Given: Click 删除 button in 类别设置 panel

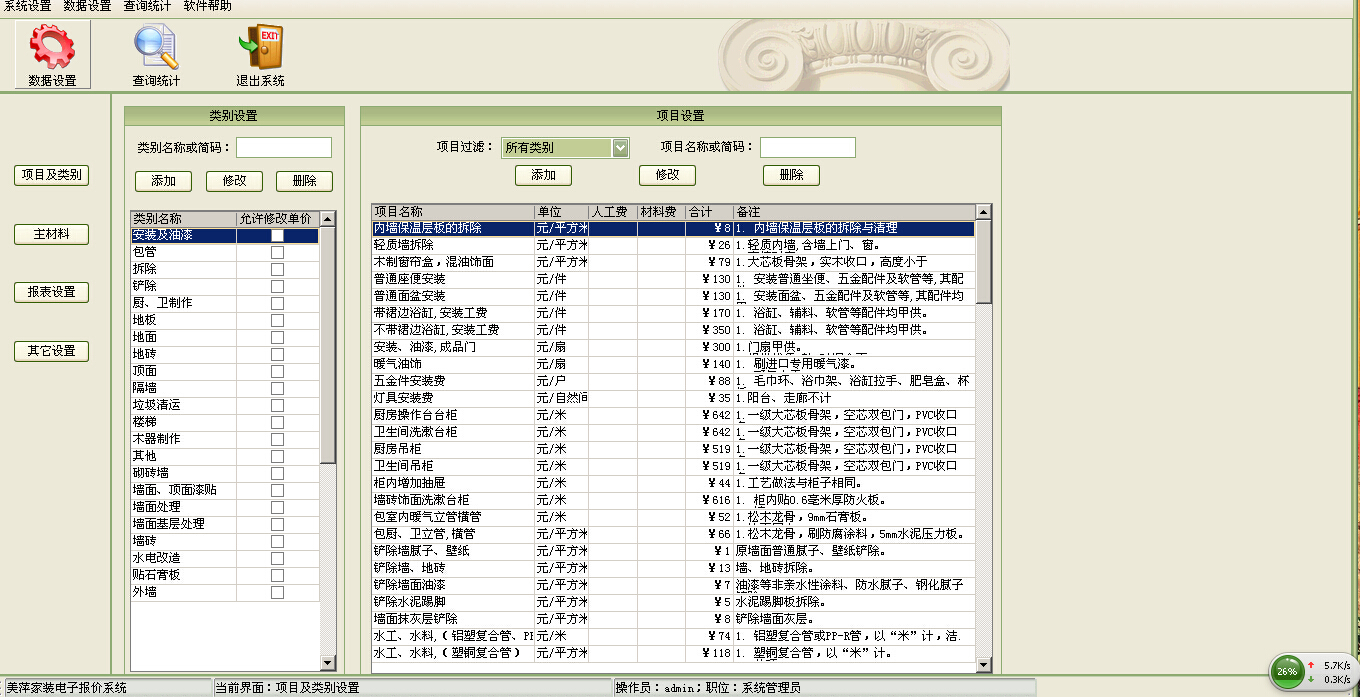Looking at the screenshot, I should [x=304, y=181].
